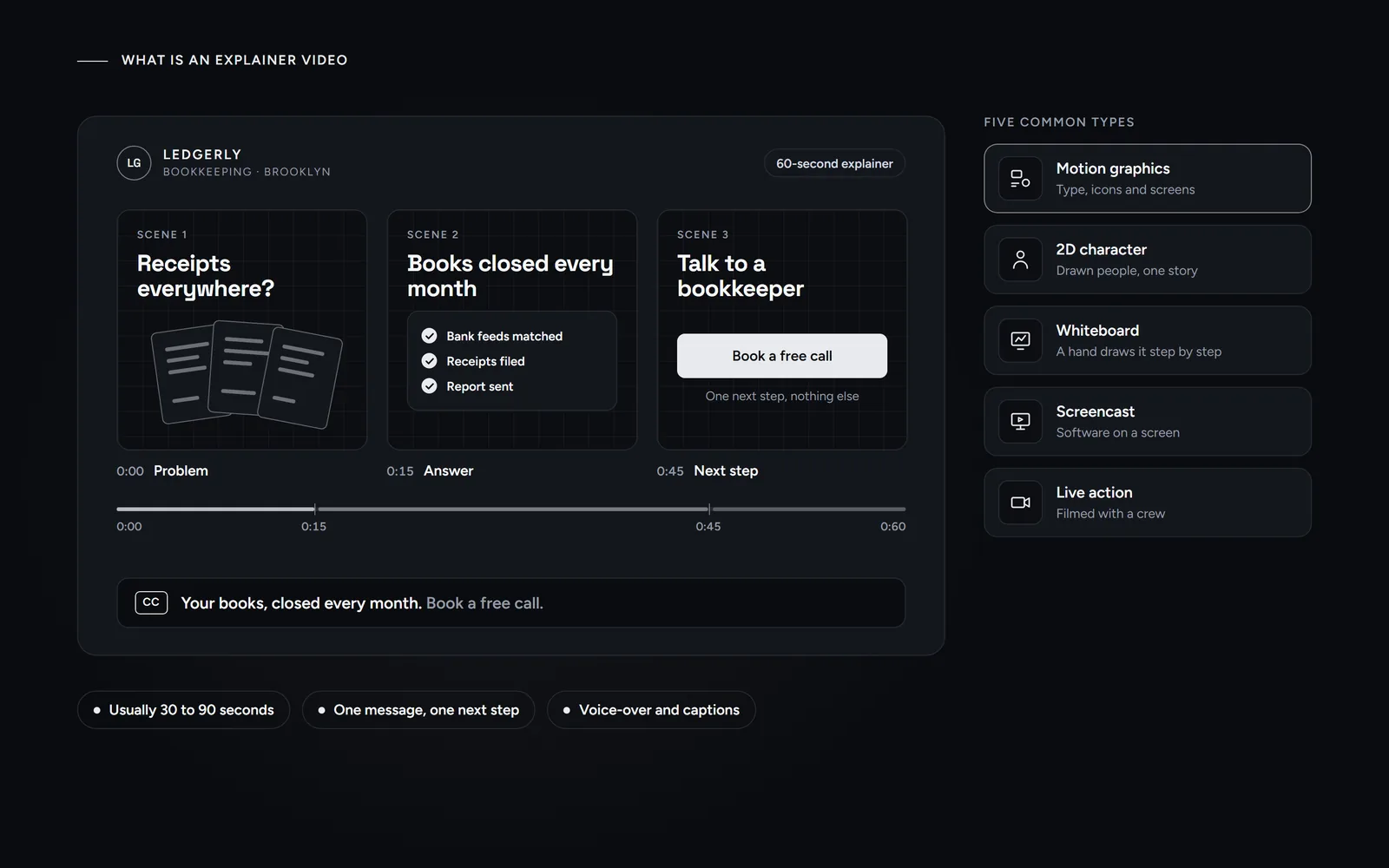Click the Bank feeds matched checkmark

pos(429,336)
